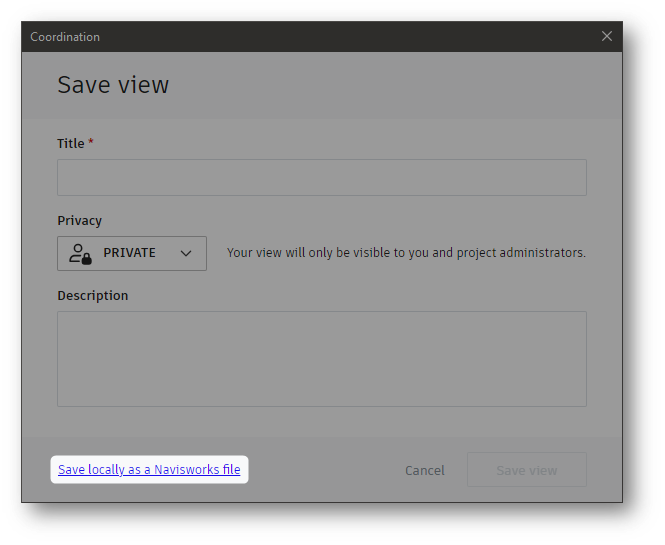The image size is (665, 545).
Task: Click into the Title input field
Action: (x=322, y=177)
